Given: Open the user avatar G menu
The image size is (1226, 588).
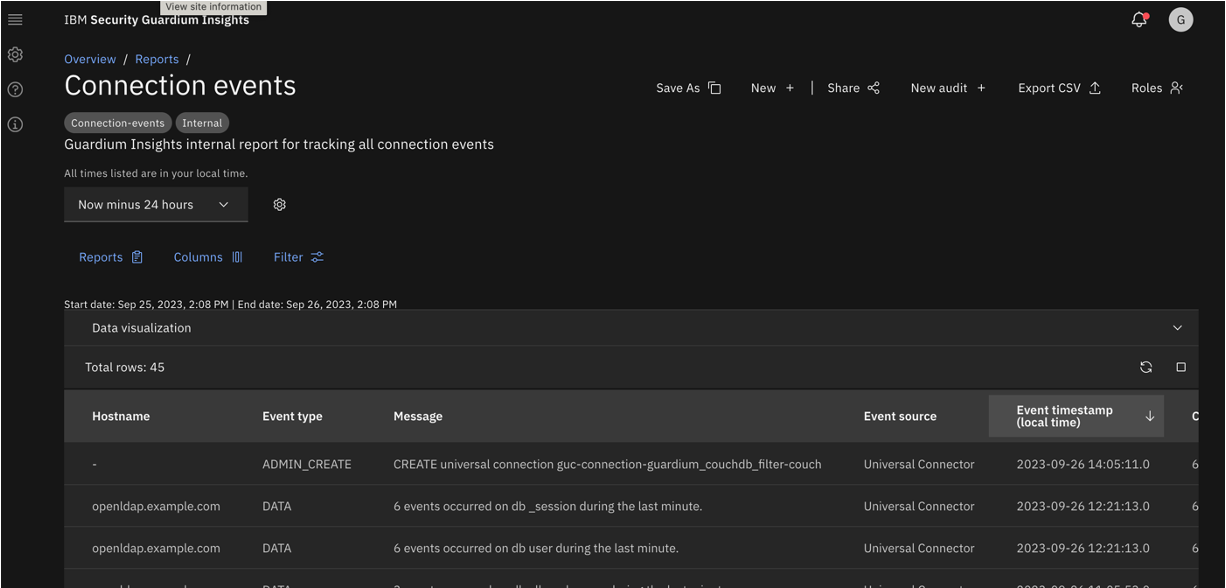Looking at the screenshot, I should pyautogui.click(x=1180, y=20).
